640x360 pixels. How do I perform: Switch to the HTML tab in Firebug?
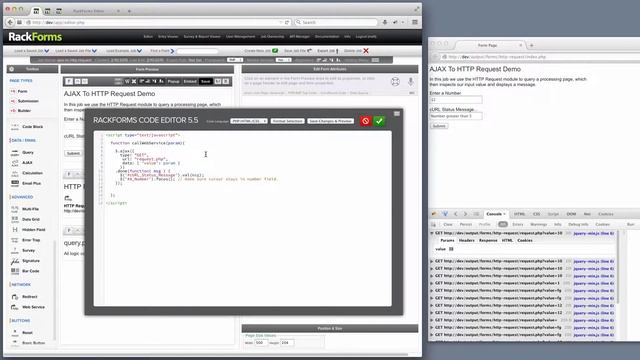[519, 214]
